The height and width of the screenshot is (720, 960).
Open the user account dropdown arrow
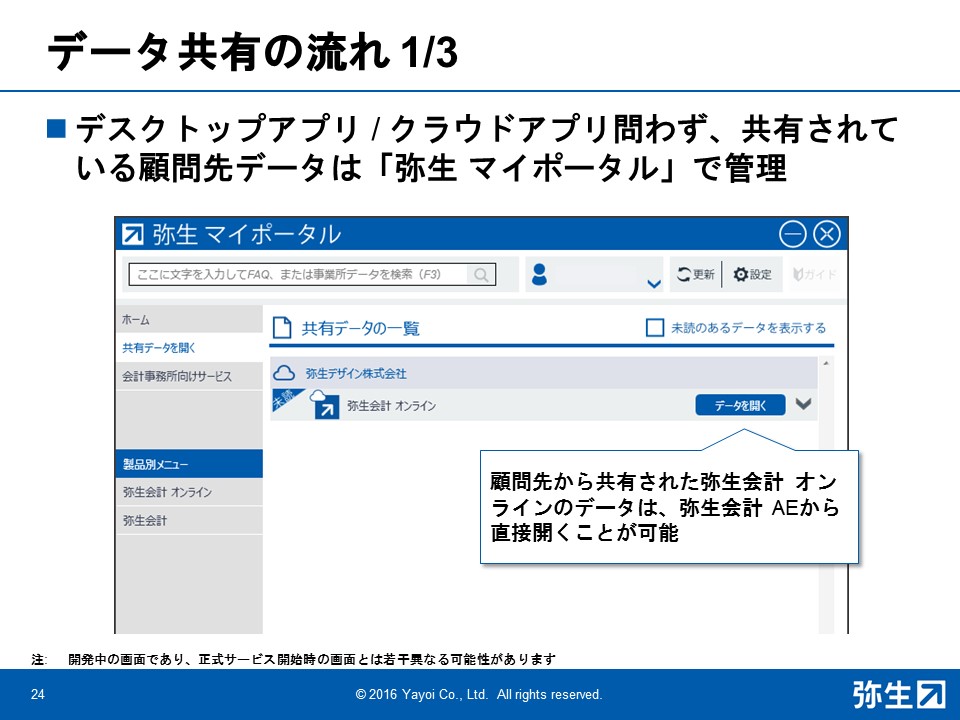[x=654, y=283]
